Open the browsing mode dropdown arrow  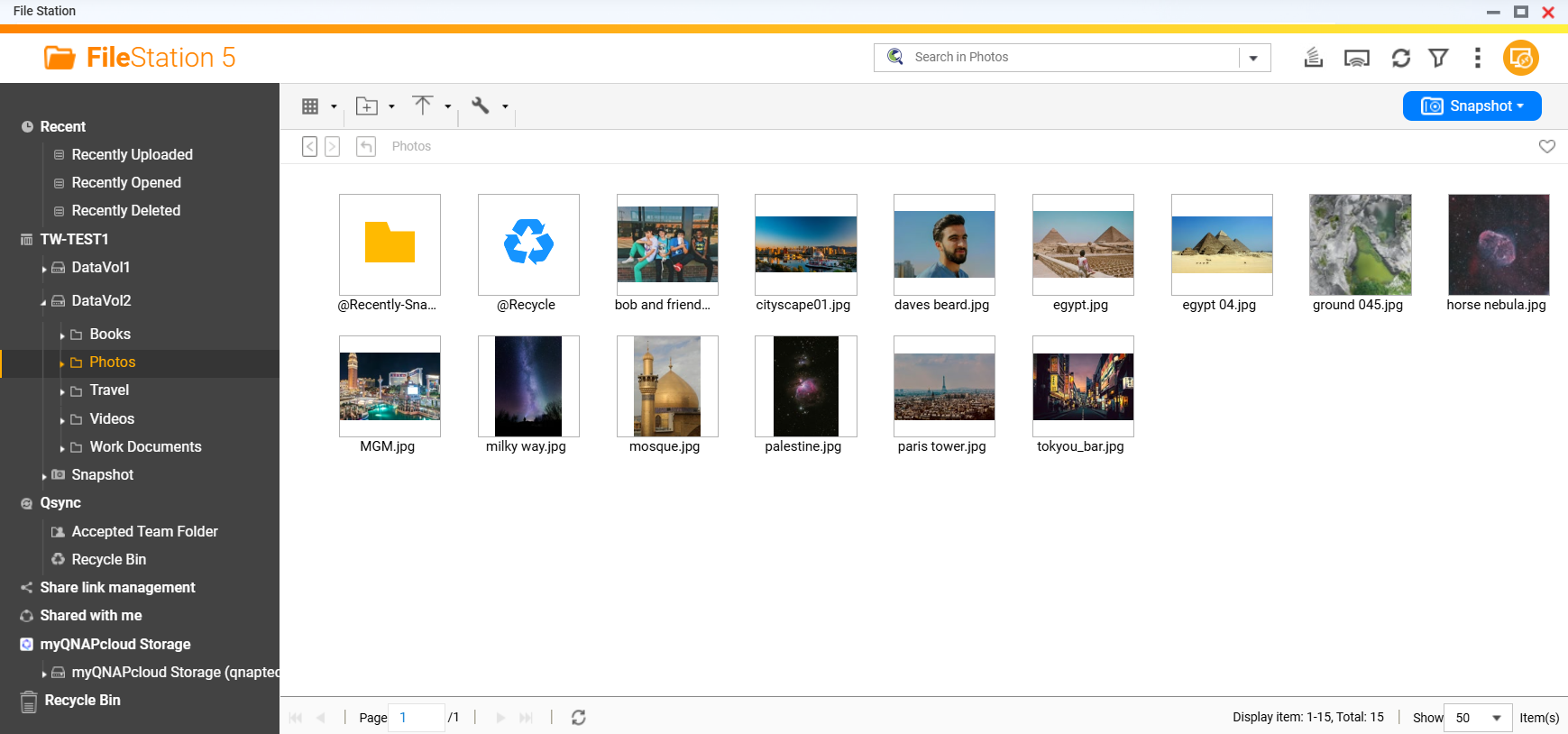tap(334, 106)
